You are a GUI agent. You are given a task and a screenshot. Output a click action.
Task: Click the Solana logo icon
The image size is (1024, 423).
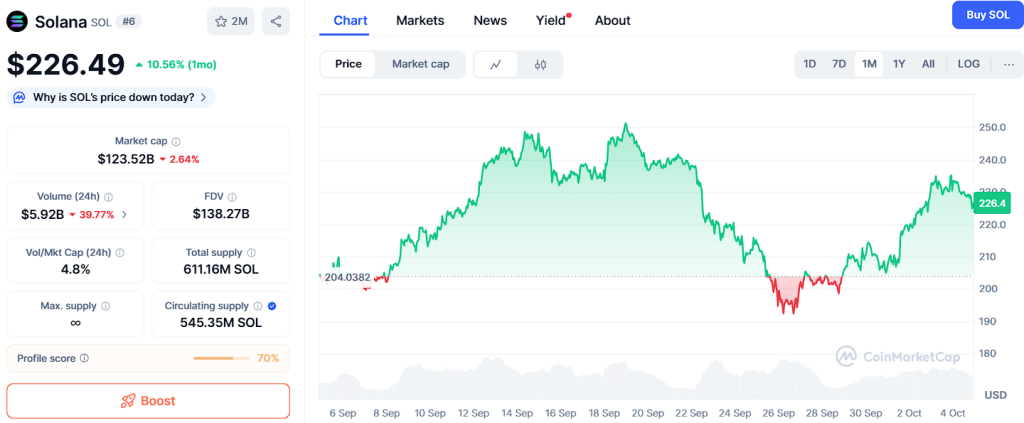[x=17, y=21]
